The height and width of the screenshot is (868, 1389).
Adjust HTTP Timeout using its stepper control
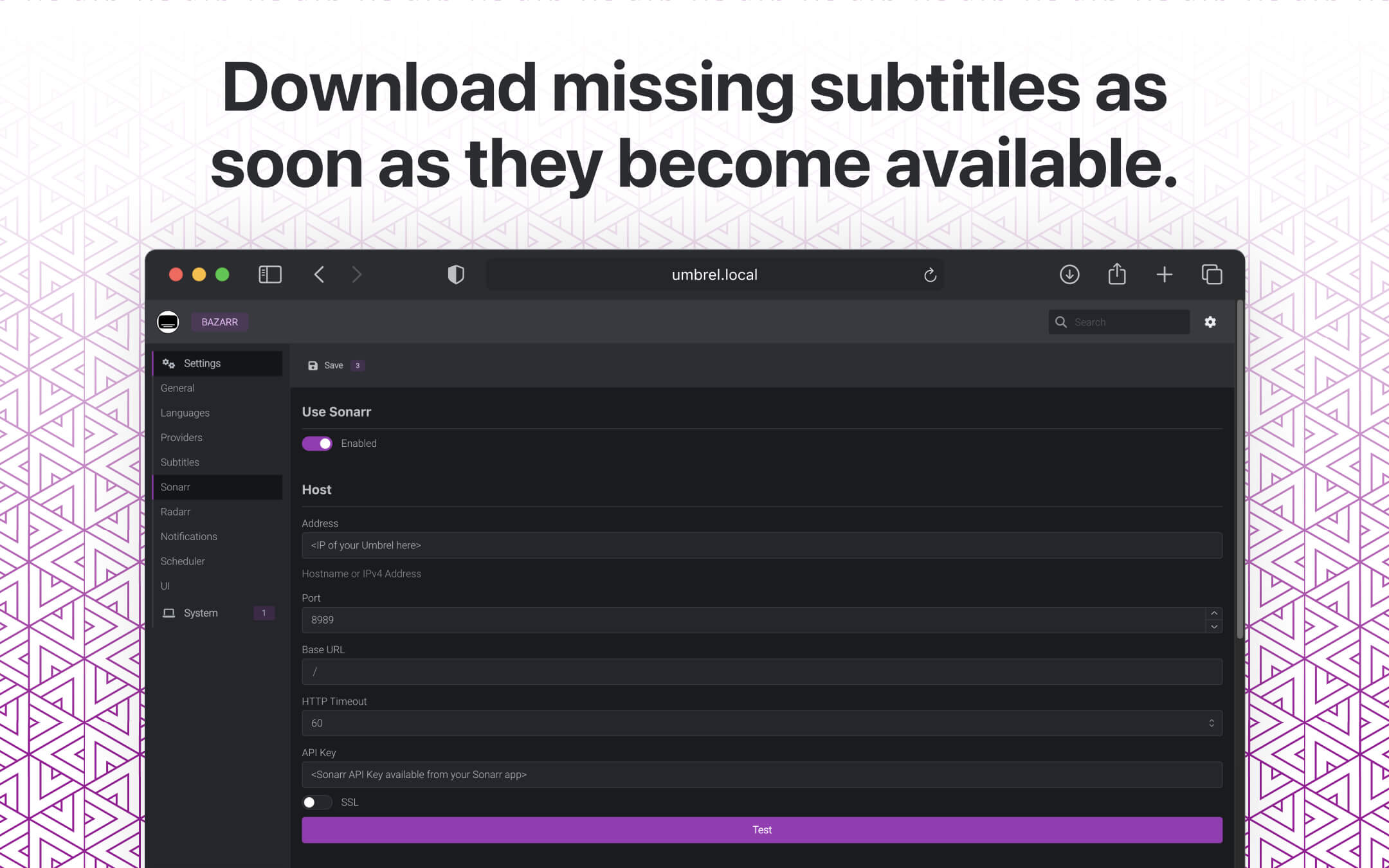pos(1212,723)
